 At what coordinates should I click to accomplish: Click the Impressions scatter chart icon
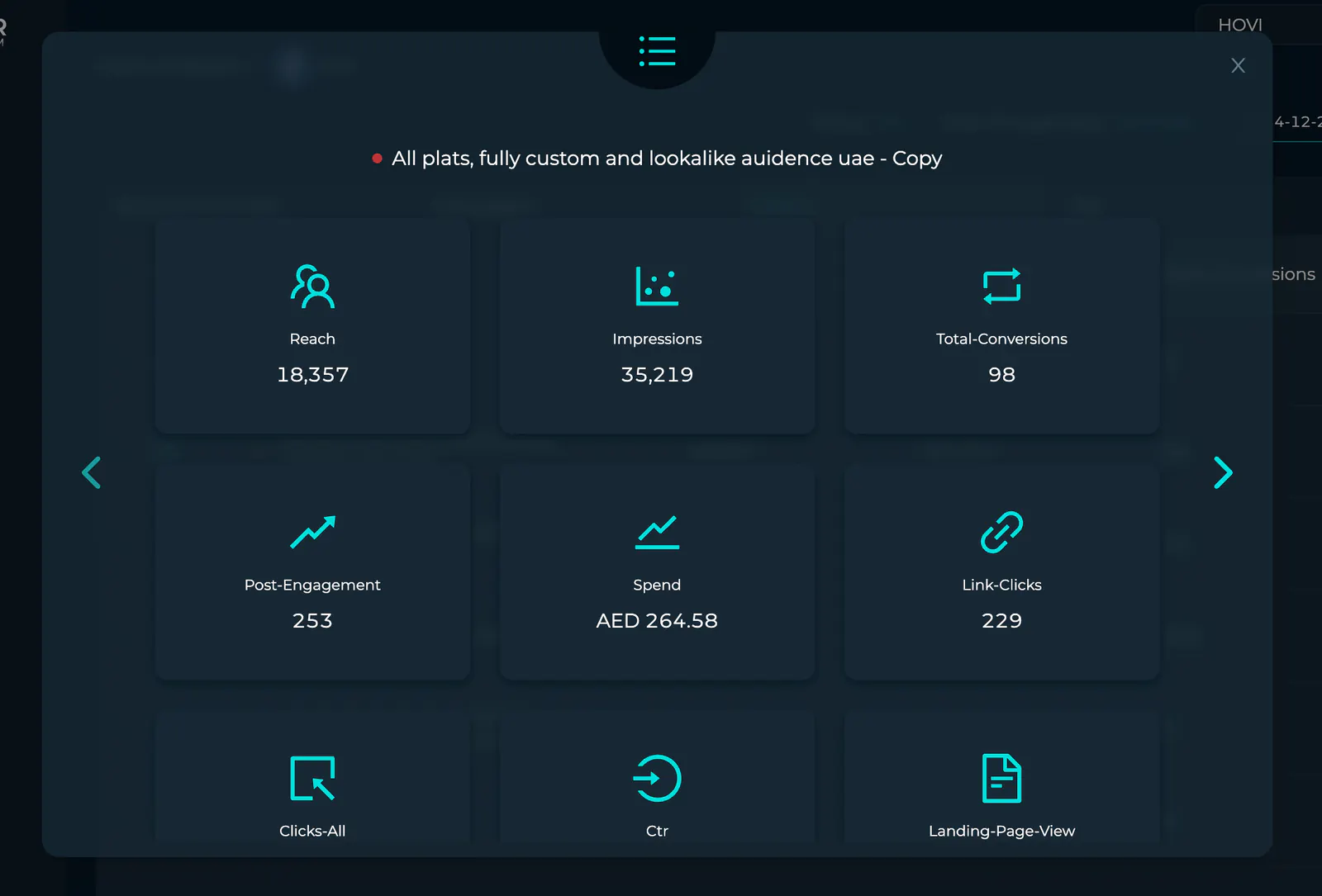pos(657,287)
